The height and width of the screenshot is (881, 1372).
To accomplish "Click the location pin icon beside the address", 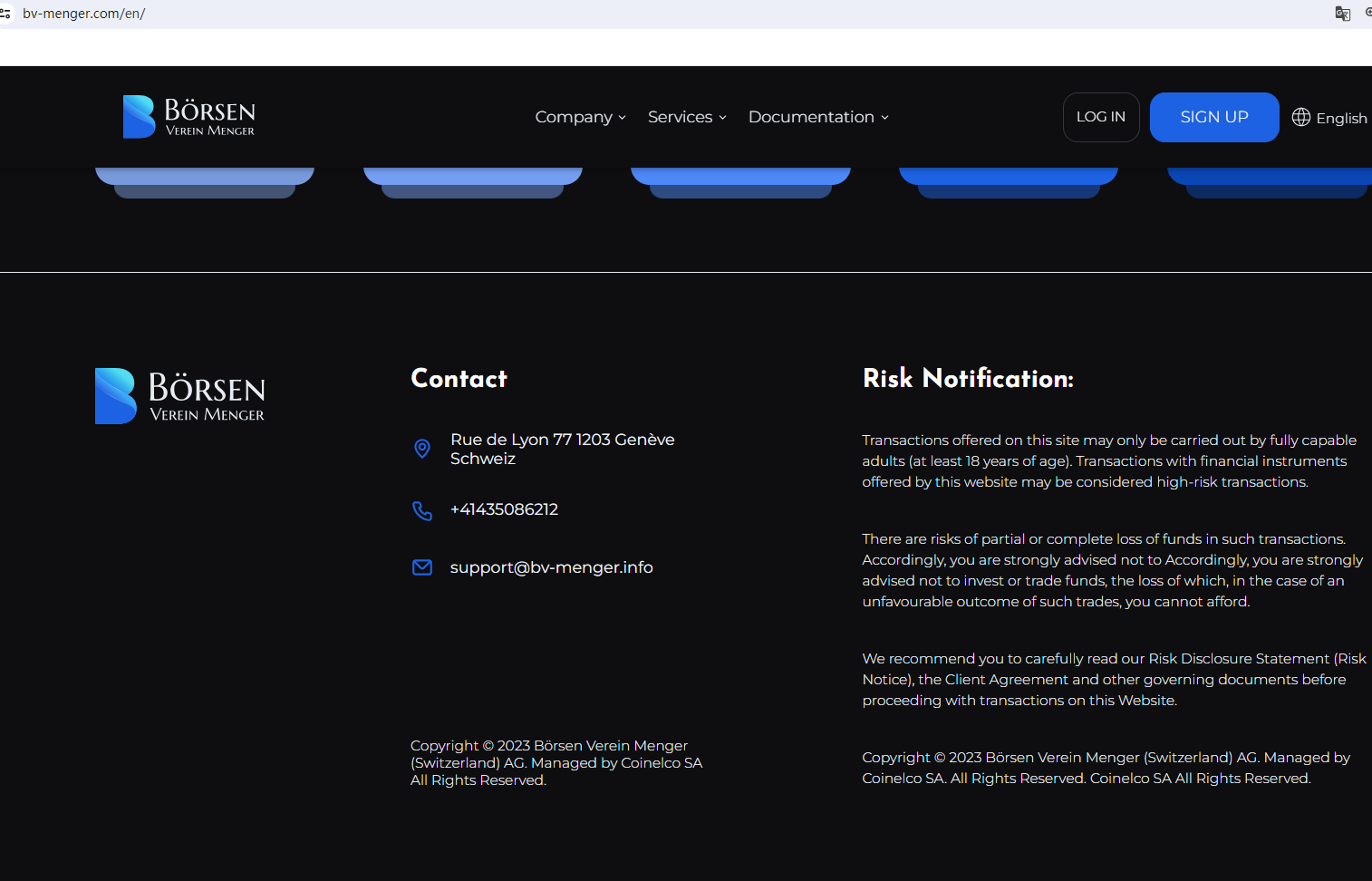I will (422, 449).
